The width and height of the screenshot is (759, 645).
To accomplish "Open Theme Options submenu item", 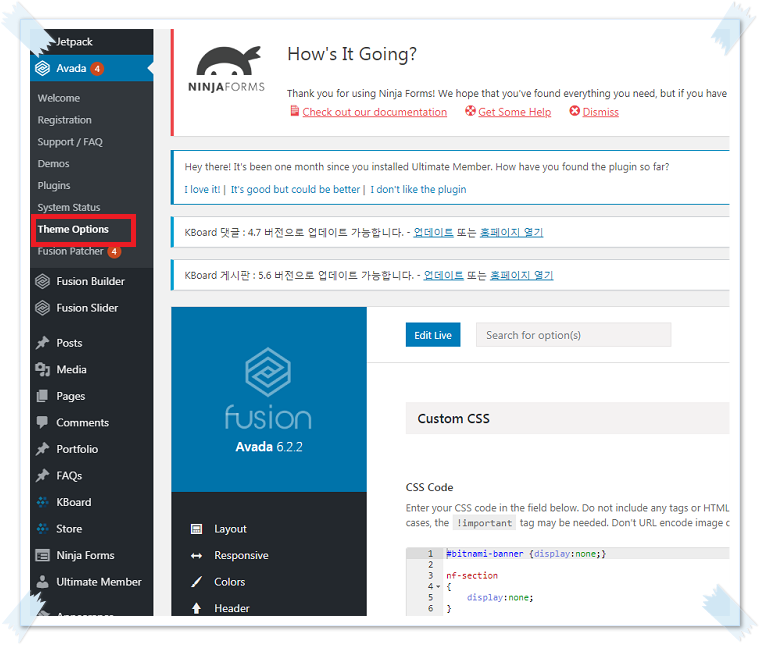I will (x=73, y=229).
